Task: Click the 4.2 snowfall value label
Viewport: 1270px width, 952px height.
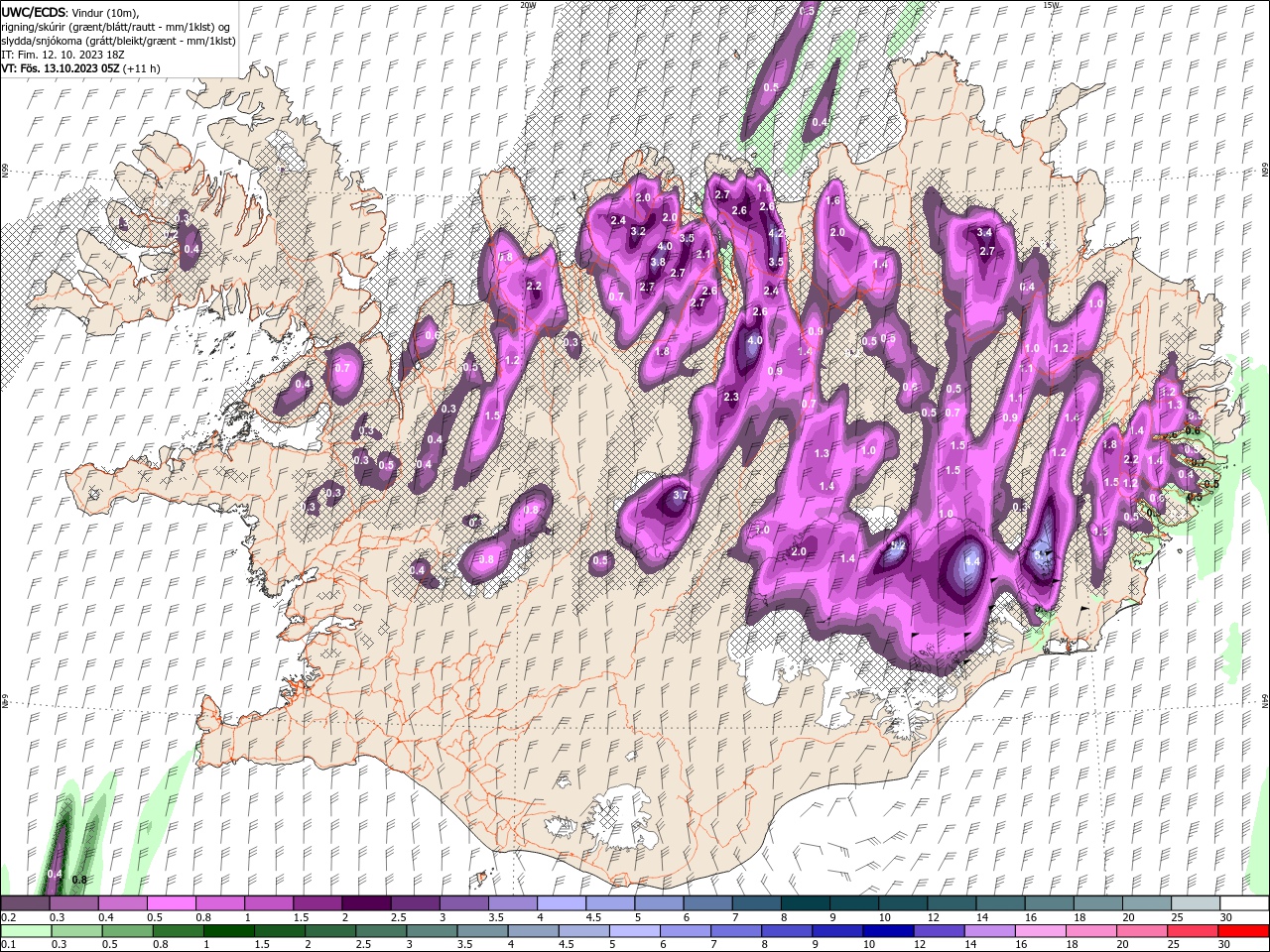Action: pyautogui.click(x=777, y=233)
